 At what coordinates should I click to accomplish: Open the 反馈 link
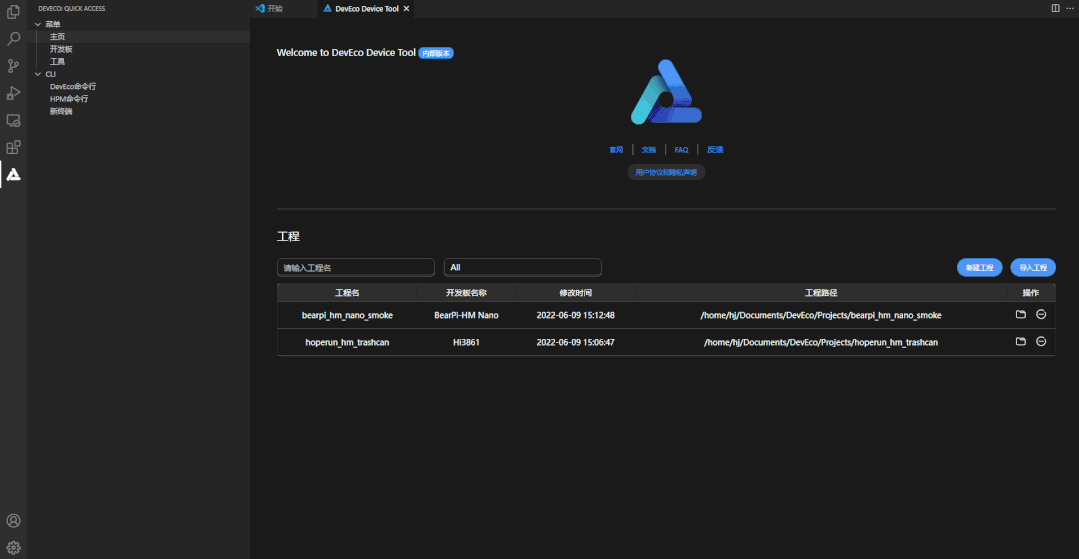[x=715, y=149]
